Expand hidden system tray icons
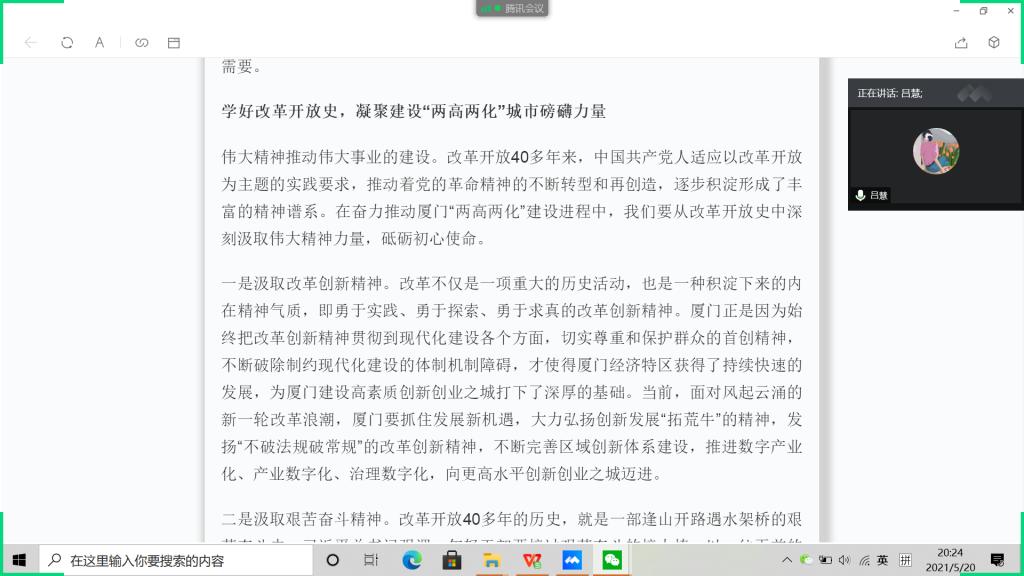The image size is (1024, 576). (789, 560)
